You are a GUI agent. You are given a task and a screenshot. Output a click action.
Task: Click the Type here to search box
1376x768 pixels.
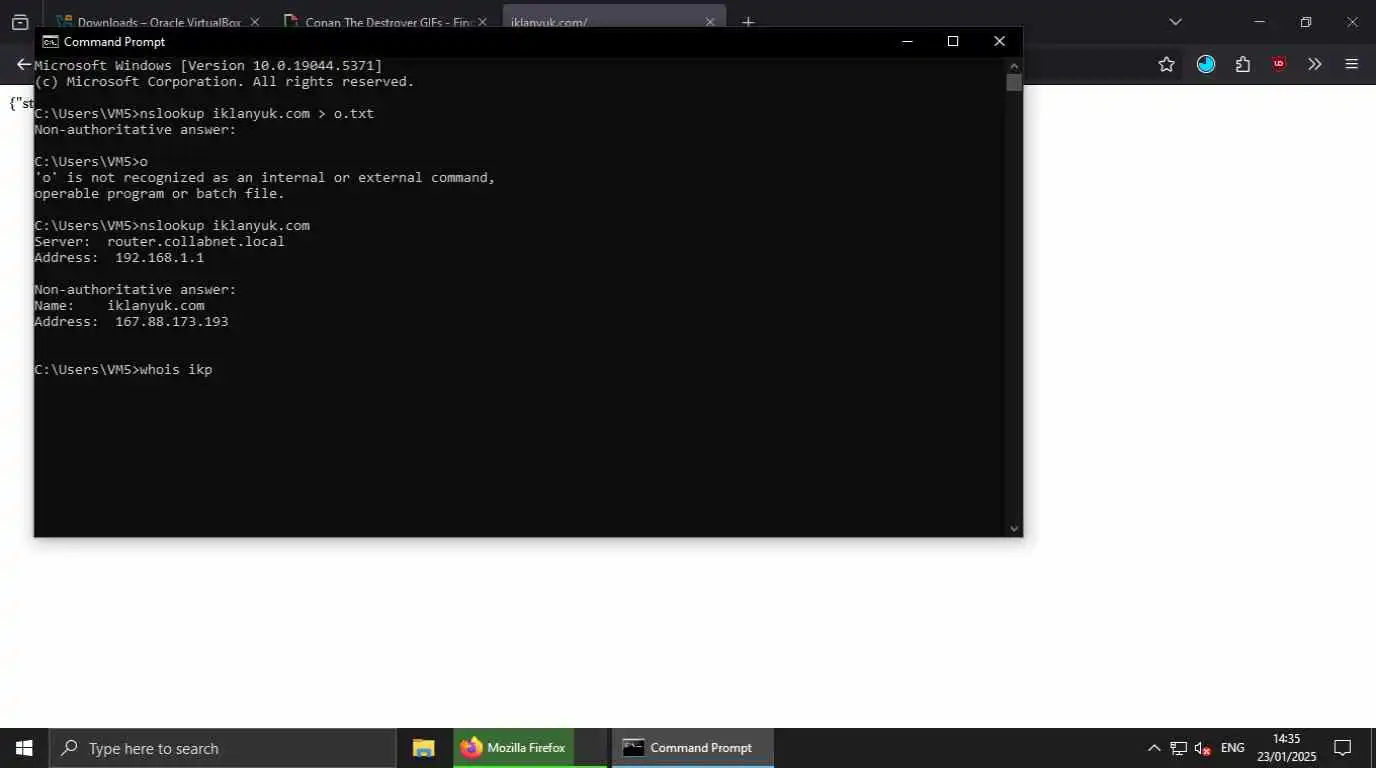pyautogui.click(x=222, y=748)
